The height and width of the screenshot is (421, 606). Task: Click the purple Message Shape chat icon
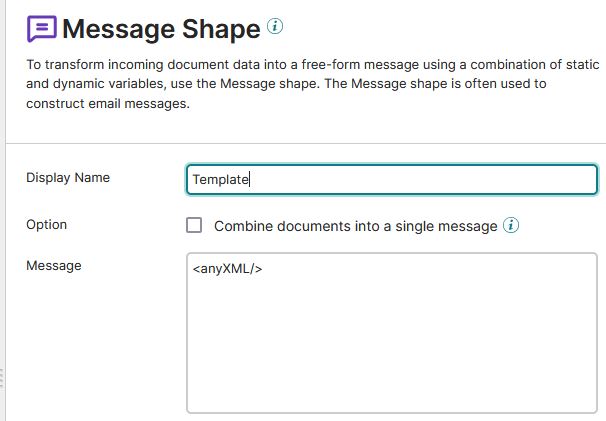42,29
